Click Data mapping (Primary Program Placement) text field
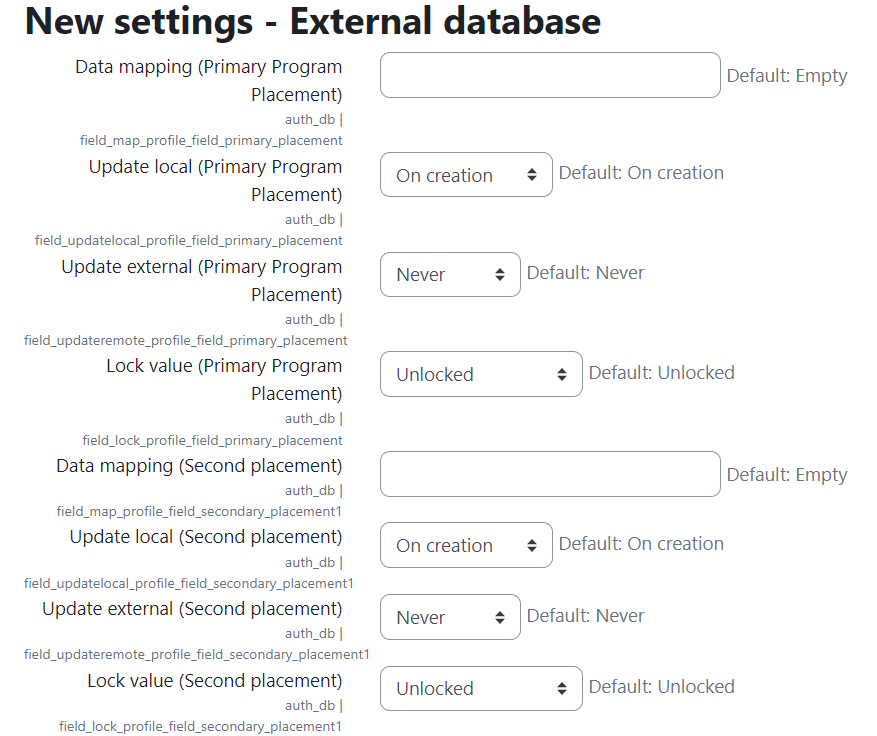877x736 pixels. [550, 75]
